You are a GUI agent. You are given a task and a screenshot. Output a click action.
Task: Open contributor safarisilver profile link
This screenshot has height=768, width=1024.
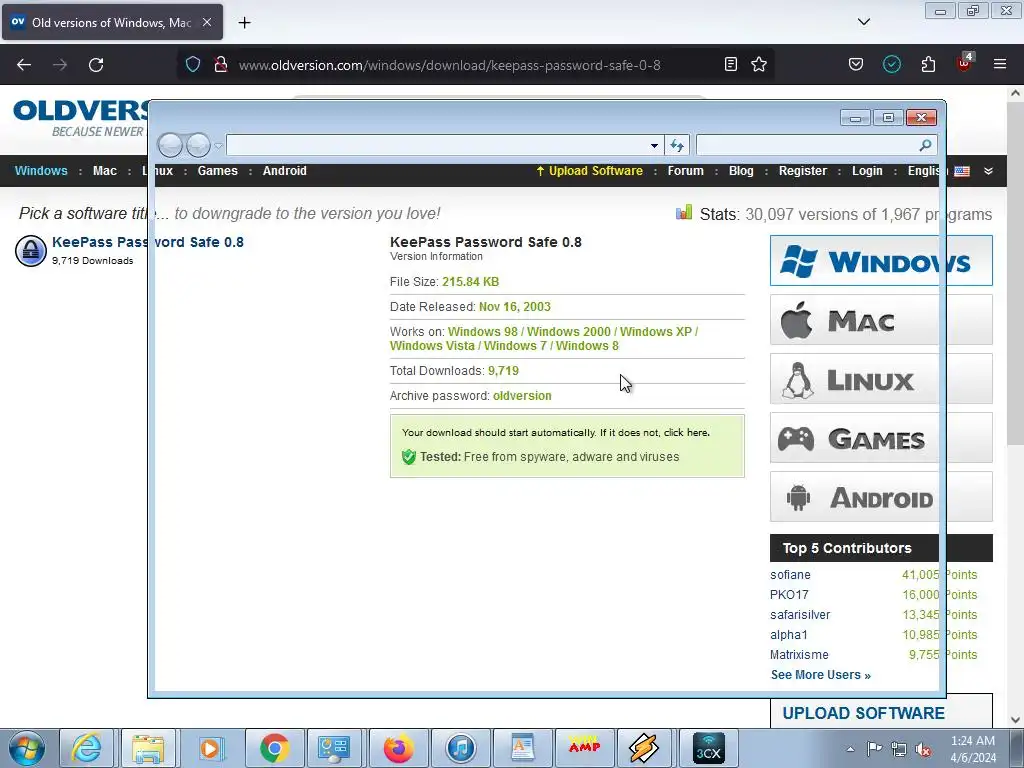(x=800, y=615)
